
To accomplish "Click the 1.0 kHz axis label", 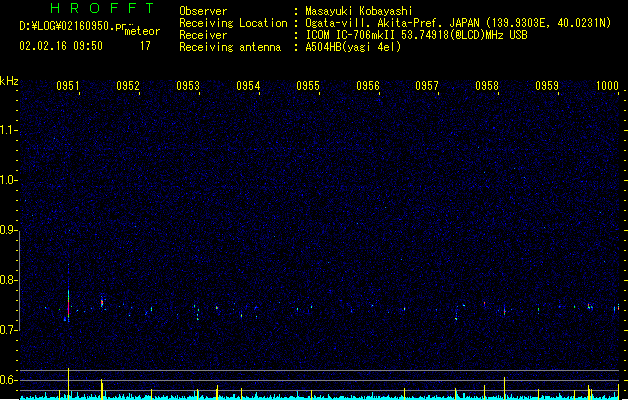I will coord(8,180).
